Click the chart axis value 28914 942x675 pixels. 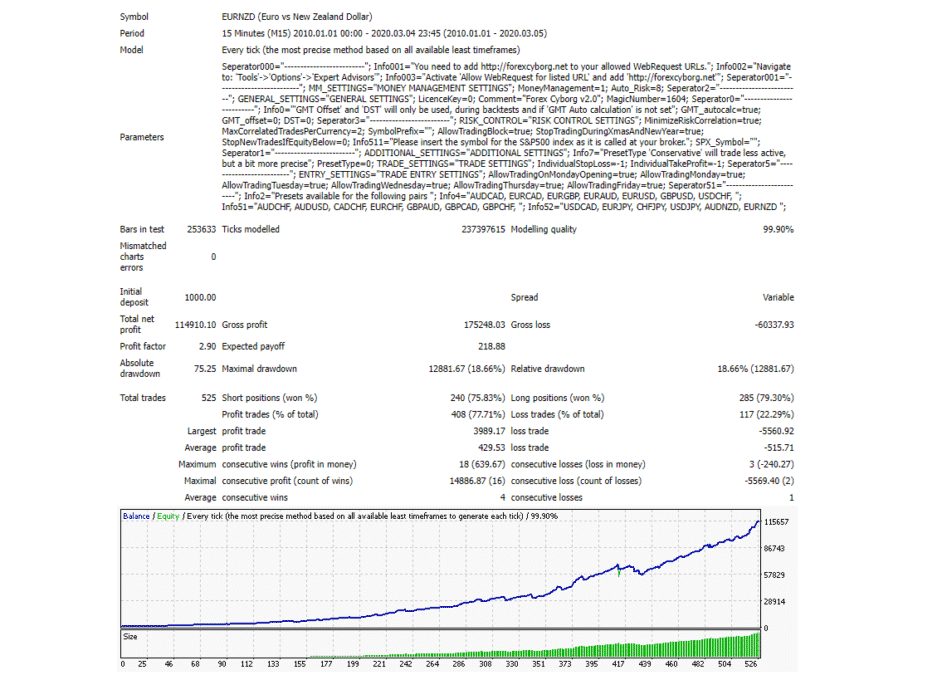click(x=774, y=602)
